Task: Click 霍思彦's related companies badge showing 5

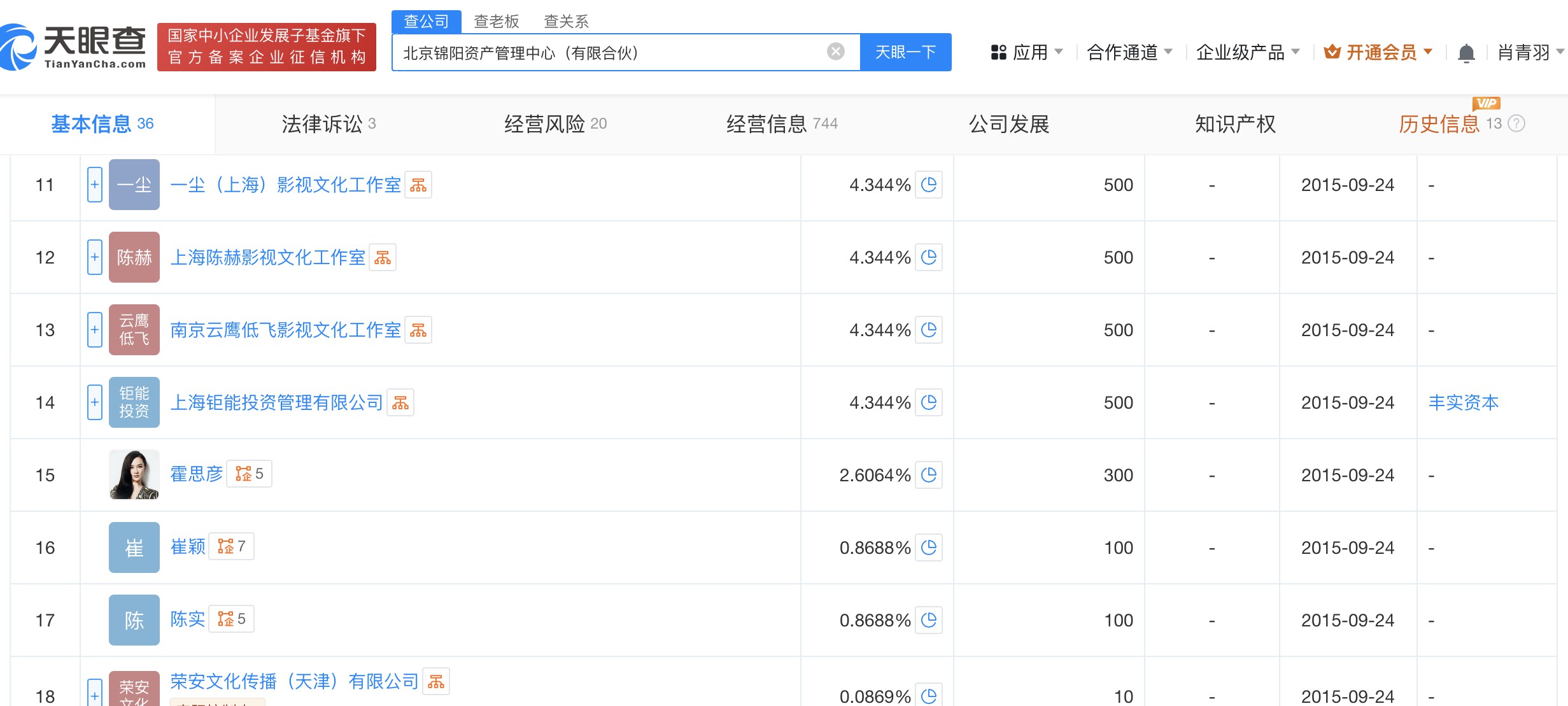Action: (x=250, y=474)
